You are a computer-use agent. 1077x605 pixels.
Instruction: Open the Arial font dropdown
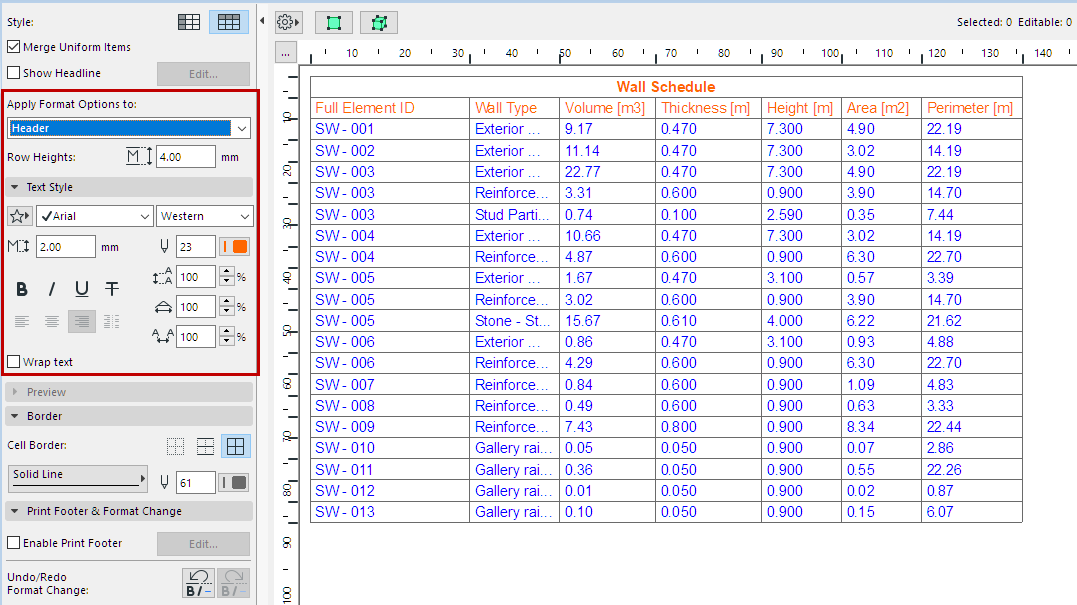94,216
